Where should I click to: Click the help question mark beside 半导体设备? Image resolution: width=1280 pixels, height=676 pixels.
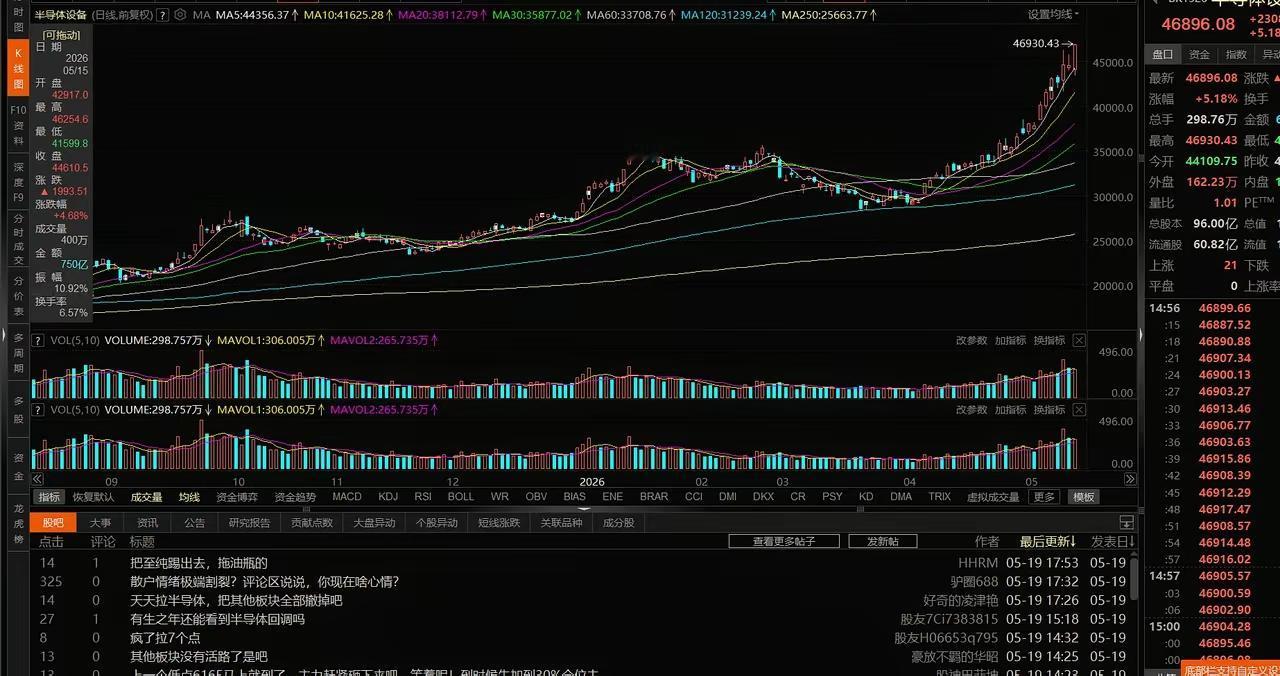(x=163, y=15)
